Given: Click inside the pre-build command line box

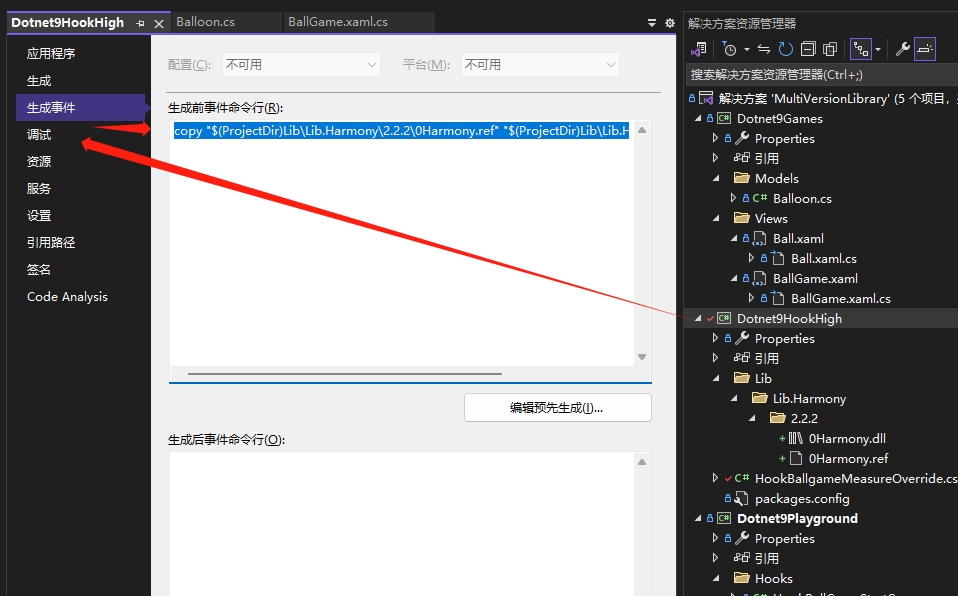Looking at the screenshot, I should click(x=402, y=245).
